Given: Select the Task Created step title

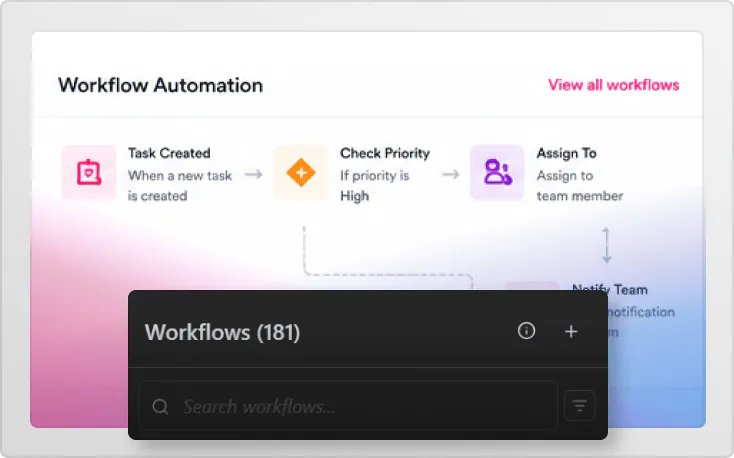Looking at the screenshot, I should tap(169, 153).
